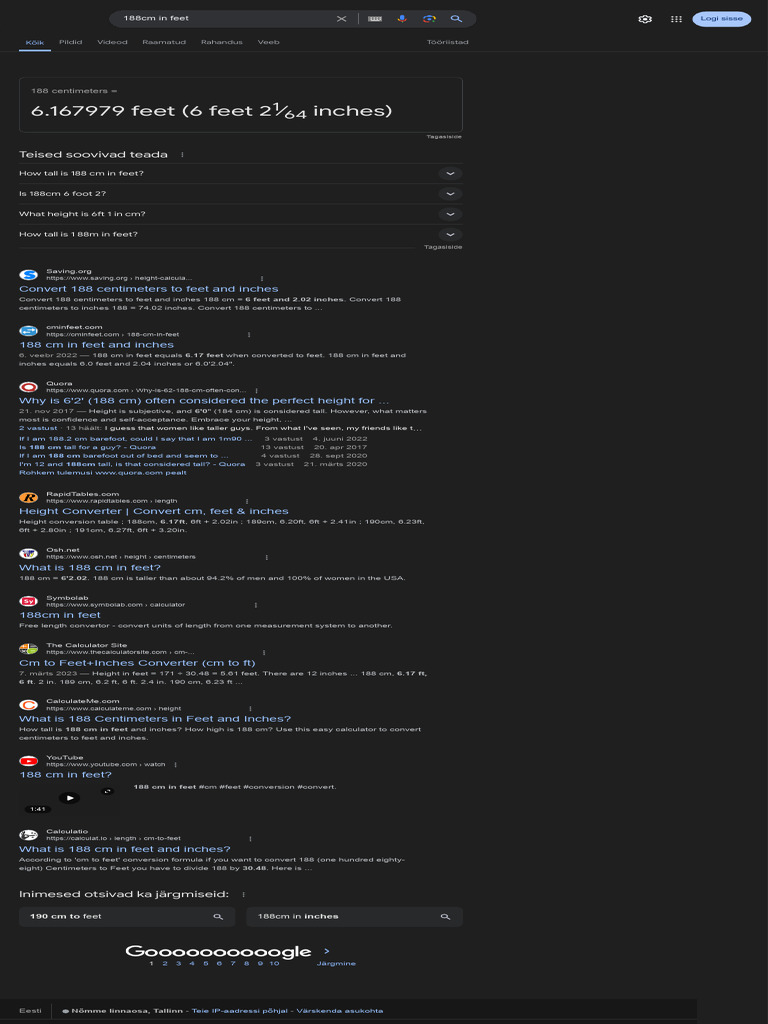Expand 'Is 188cm 6 foot 2?' question
The image size is (768, 1024).
pos(240,194)
